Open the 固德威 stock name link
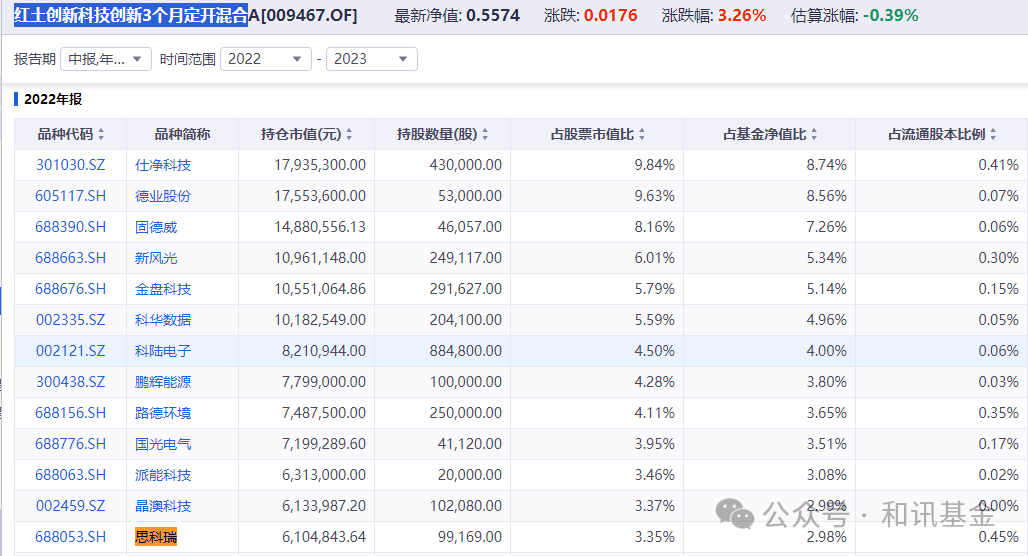The width and height of the screenshot is (1028, 556). click(156, 227)
